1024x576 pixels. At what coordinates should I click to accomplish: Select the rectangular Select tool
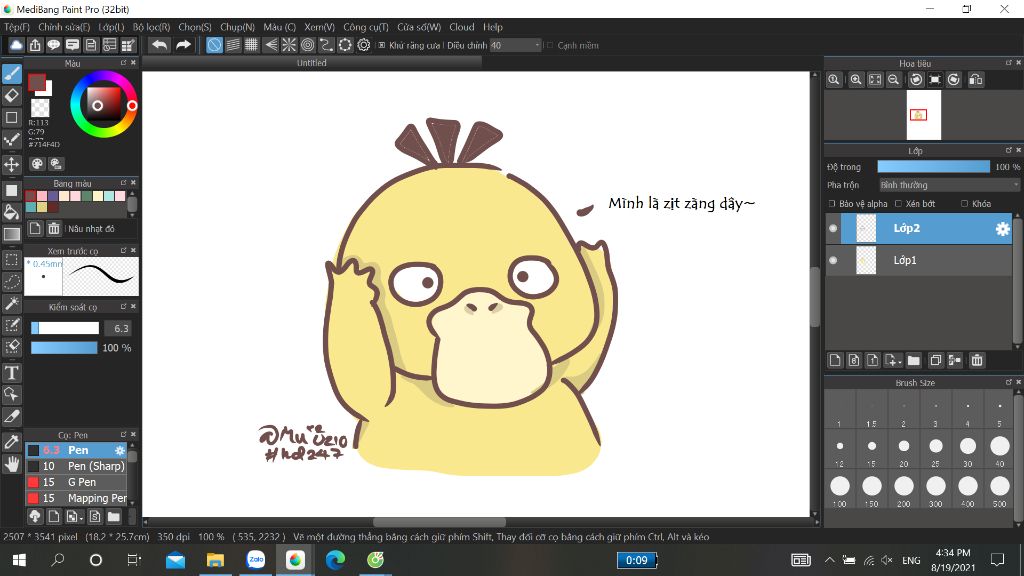[x=12, y=259]
